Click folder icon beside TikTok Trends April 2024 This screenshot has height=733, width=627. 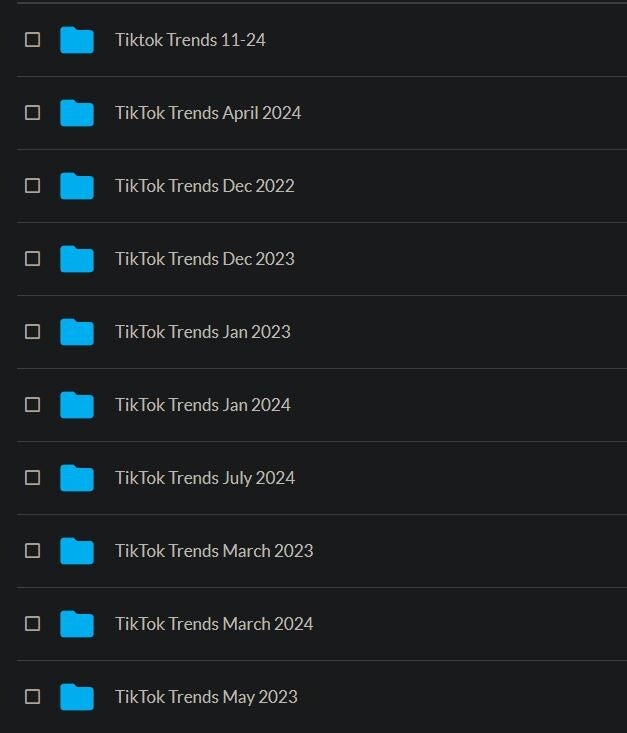coord(76,113)
